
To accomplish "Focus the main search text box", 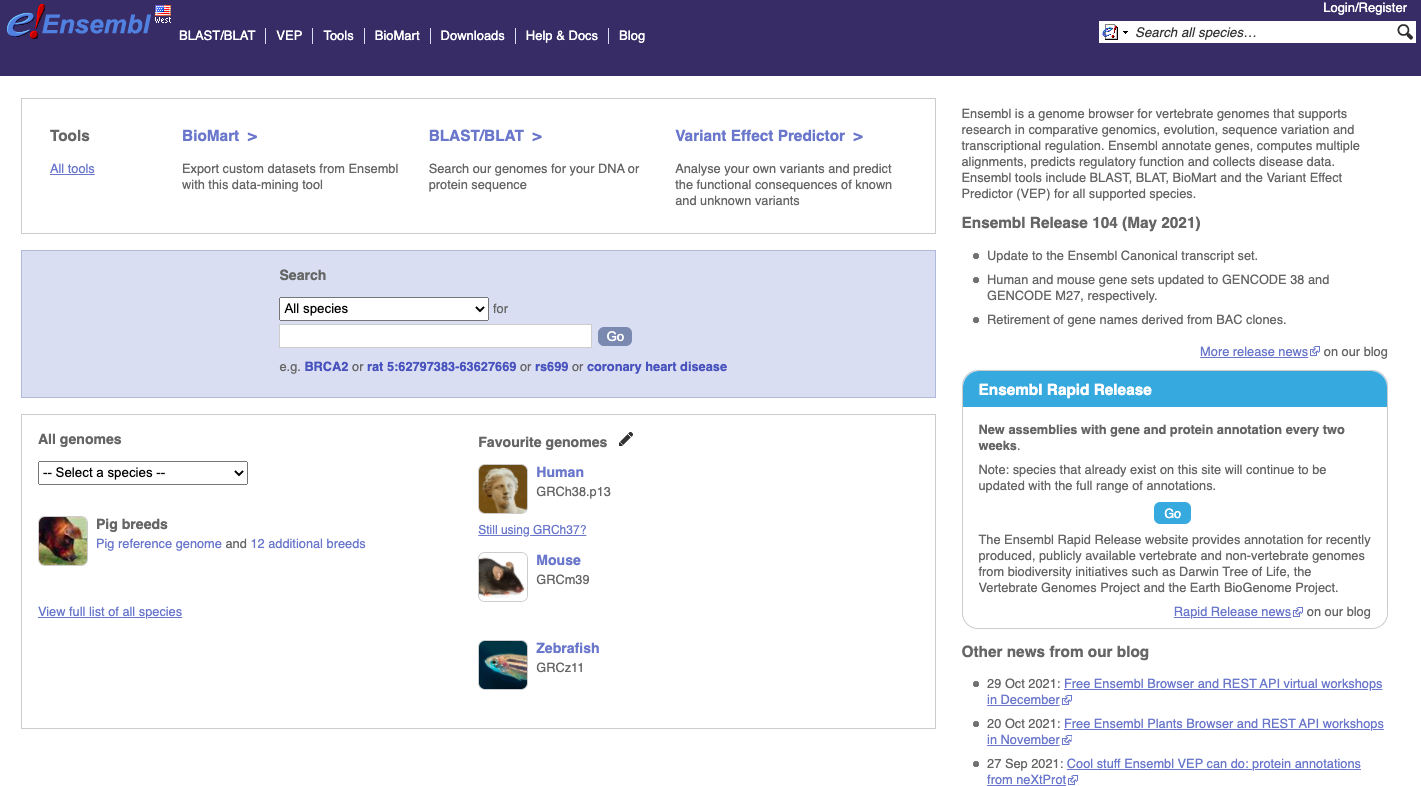I will 436,336.
